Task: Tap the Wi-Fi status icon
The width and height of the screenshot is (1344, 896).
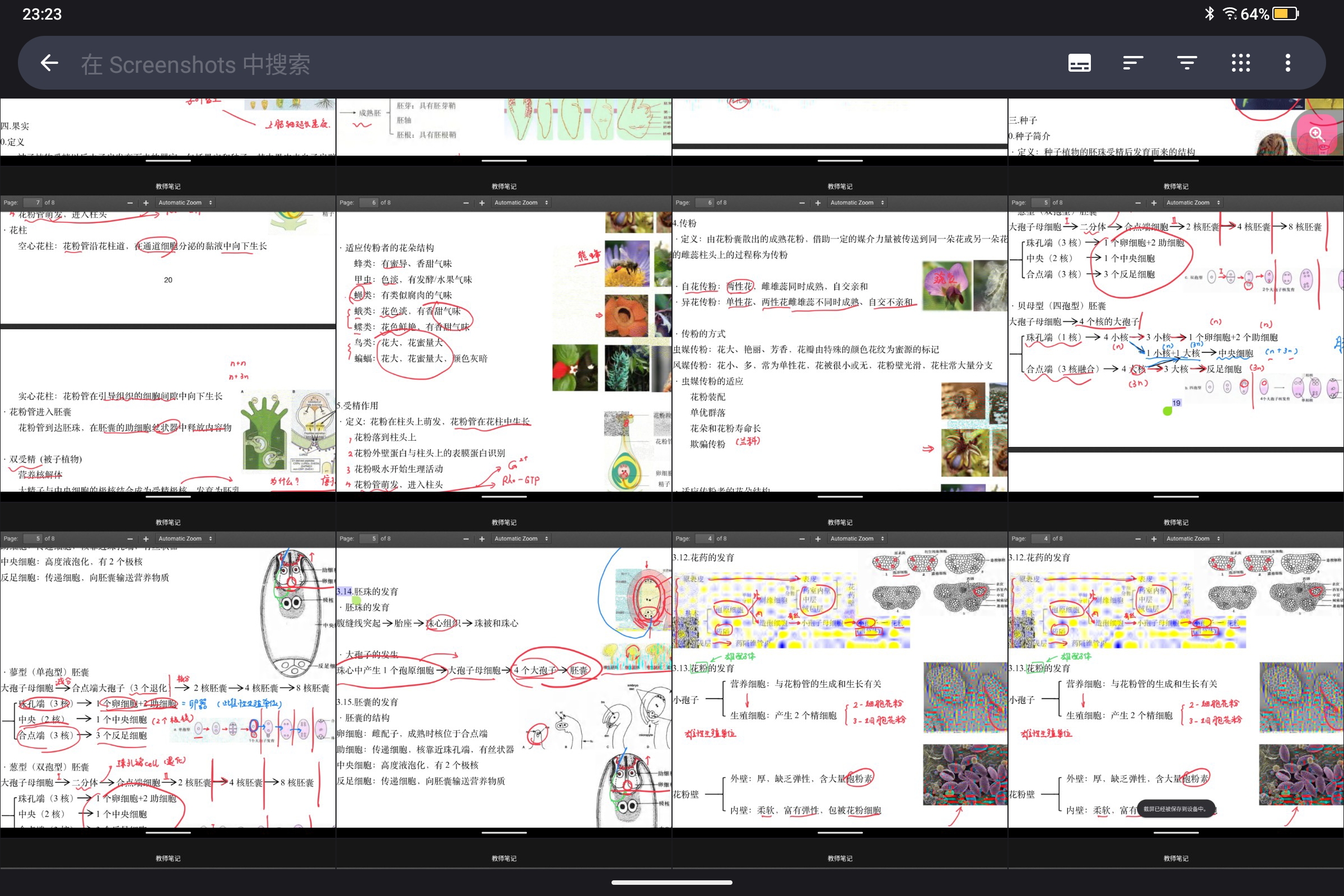Action: [x=1230, y=13]
